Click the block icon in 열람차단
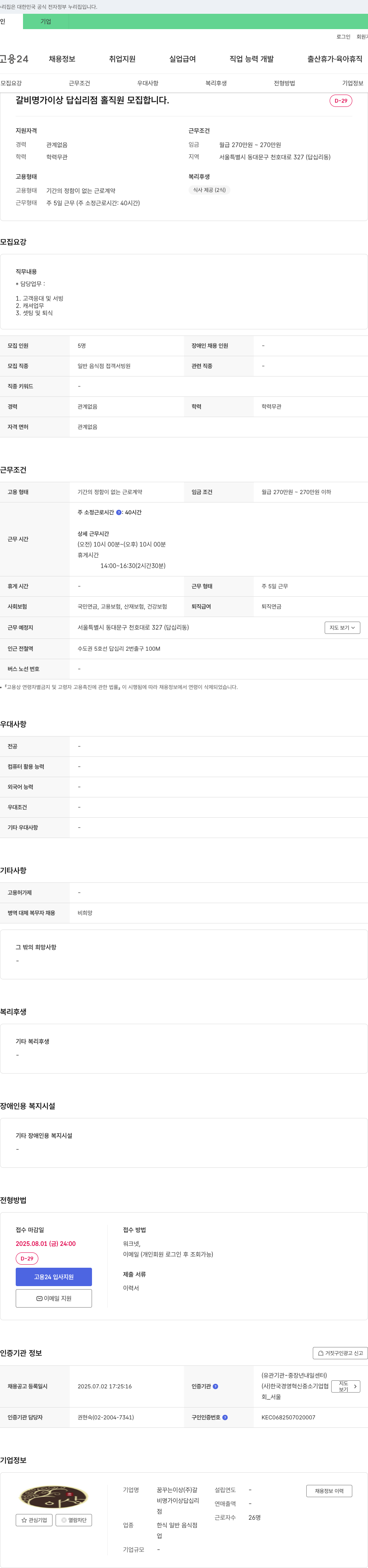The height and width of the screenshot is (1568, 368). click(x=63, y=1520)
